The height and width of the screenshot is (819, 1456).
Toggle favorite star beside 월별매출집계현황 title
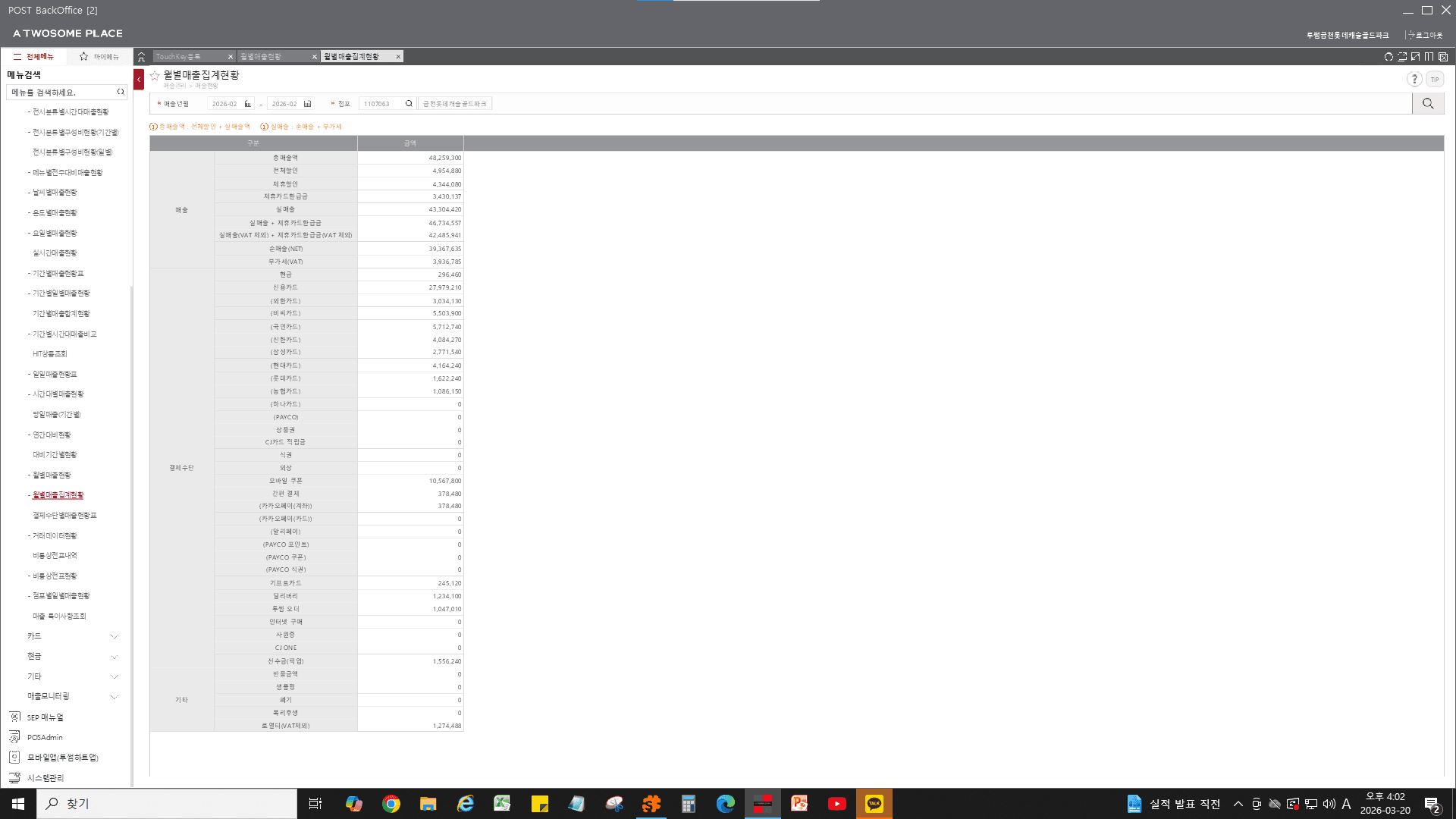coord(155,75)
